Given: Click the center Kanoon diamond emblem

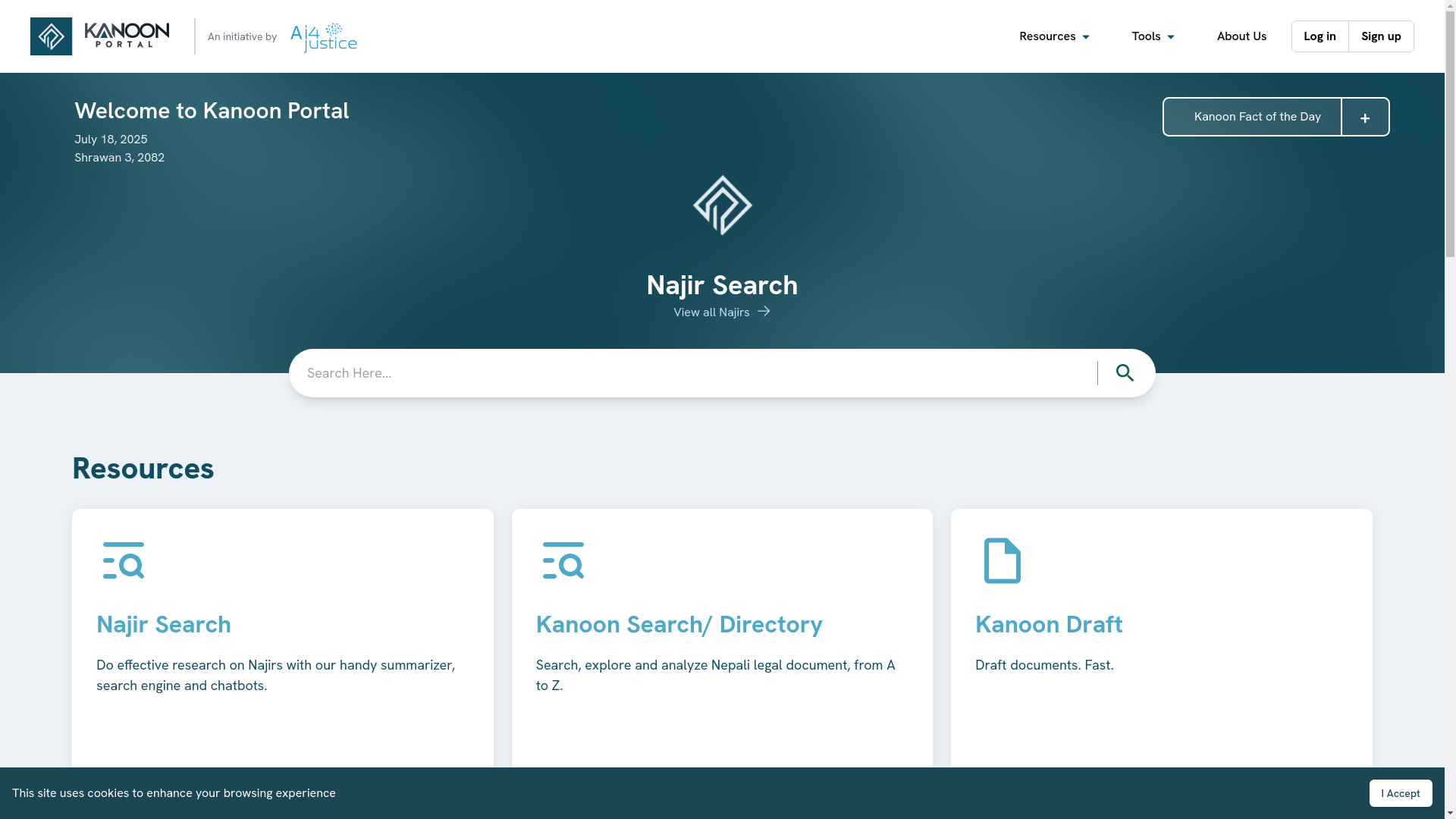Looking at the screenshot, I should point(722,206).
